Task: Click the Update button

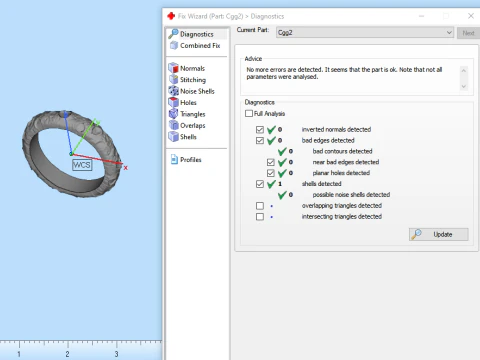Action: tap(439, 234)
